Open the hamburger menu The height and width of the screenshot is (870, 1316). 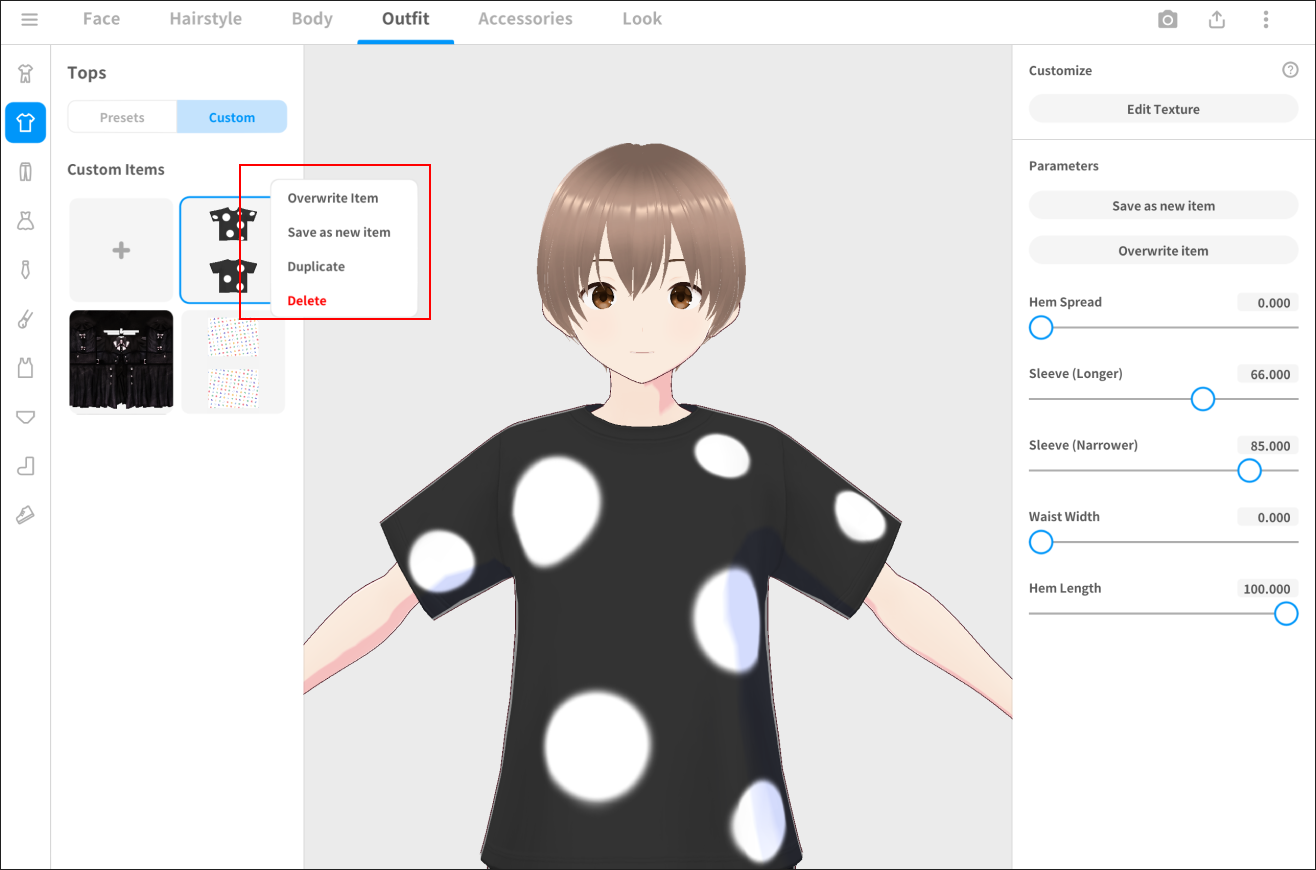point(29,20)
